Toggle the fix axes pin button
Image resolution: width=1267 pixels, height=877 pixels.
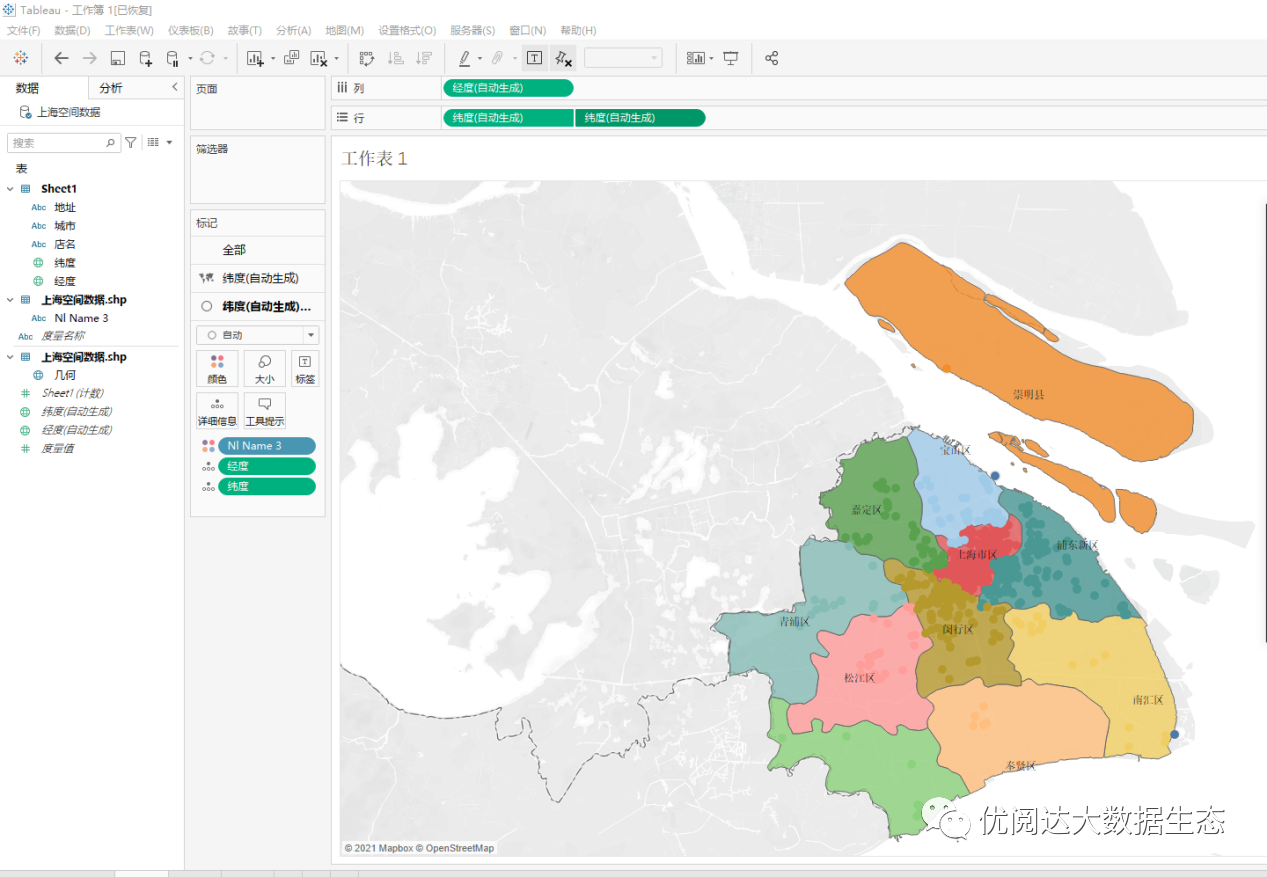pyautogui.click(x=563, y=58)
